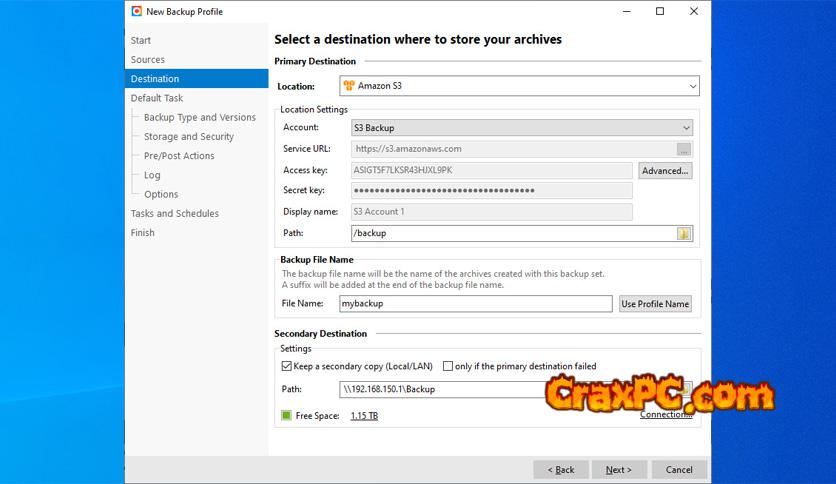Enable only if the primary destination failed
836x484 pixels.
click(x=448, y=366)
